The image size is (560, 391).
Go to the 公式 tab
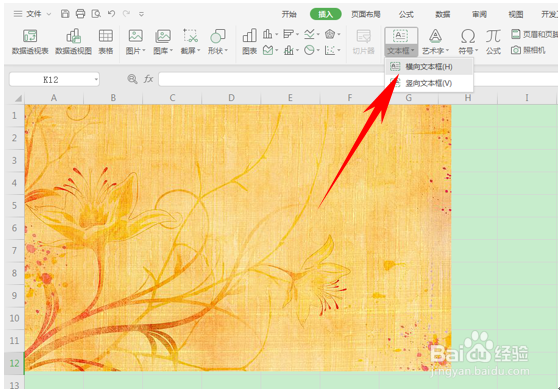click(x=406, y=14)
